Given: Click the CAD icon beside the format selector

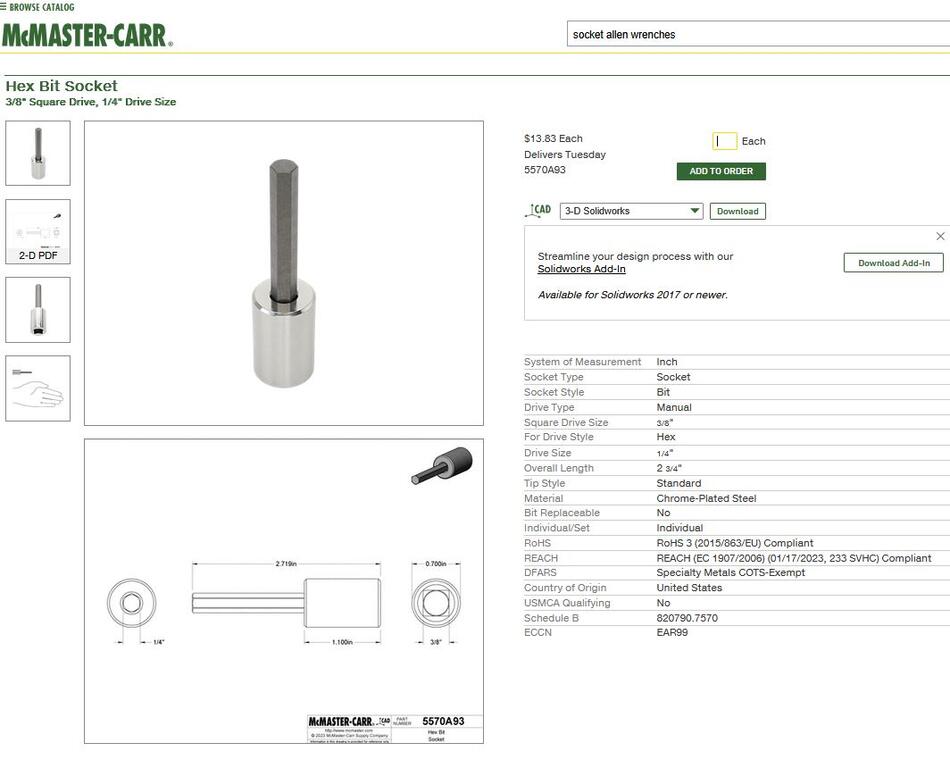Looking at the screenshot, I should click(x=538, y=211).
